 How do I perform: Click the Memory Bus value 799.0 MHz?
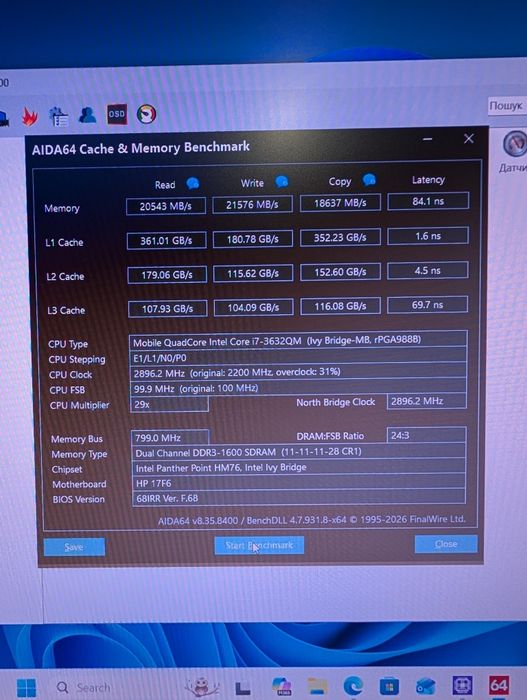coord(170,438)
